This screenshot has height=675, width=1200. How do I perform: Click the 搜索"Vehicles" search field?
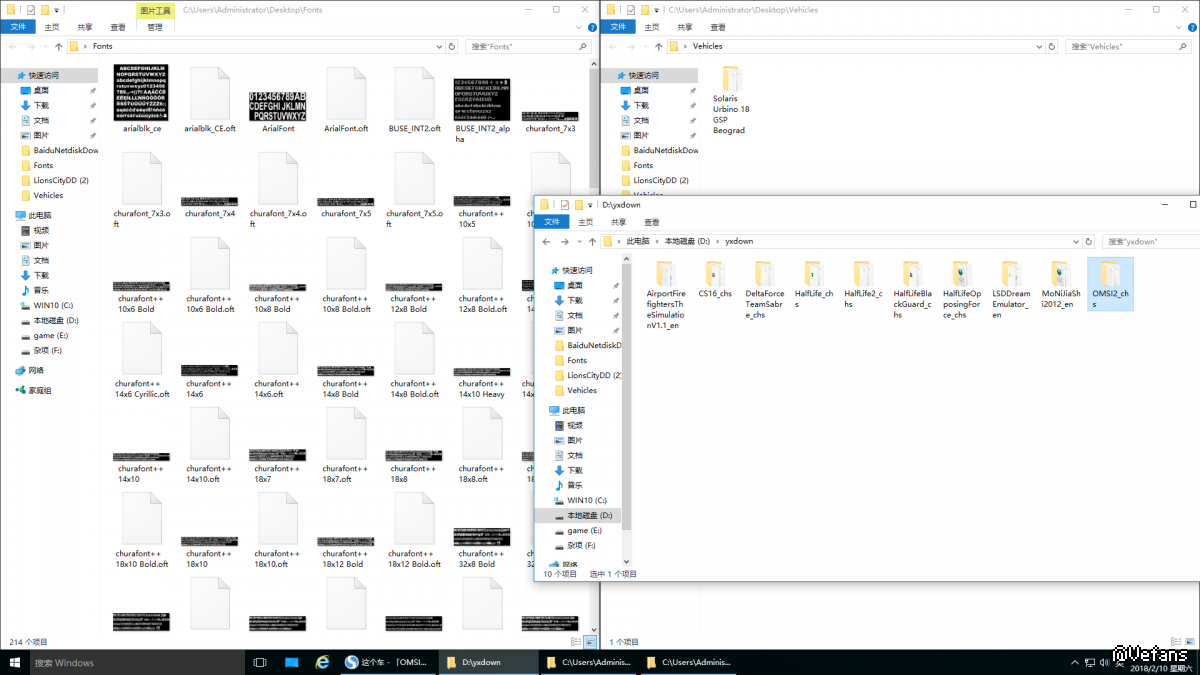(x=1125, y=46)
